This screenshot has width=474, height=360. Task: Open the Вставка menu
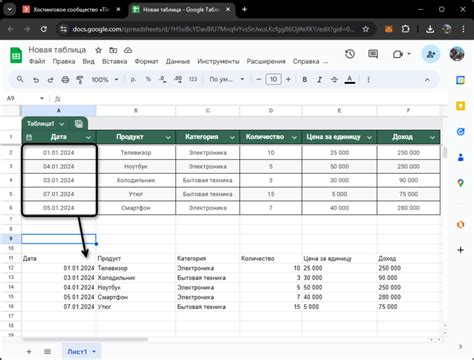[x=114, y=61]
